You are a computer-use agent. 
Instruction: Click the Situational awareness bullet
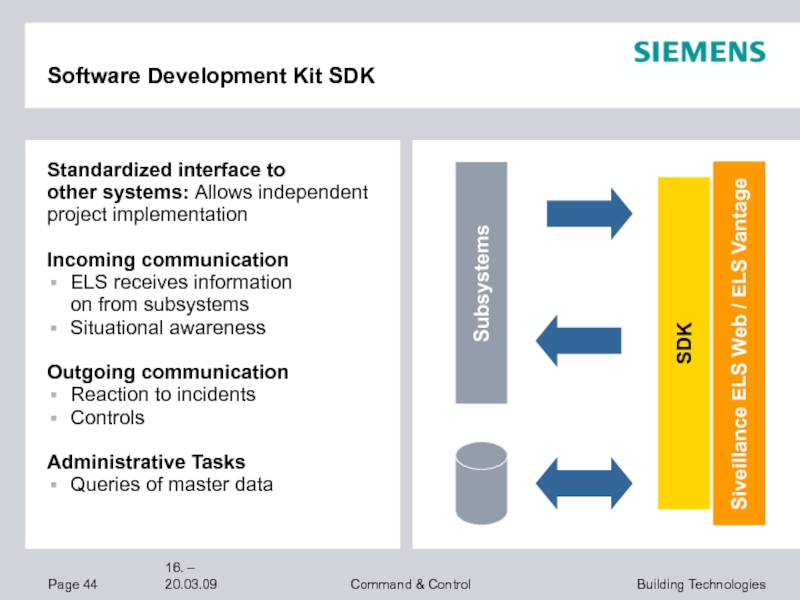click(168, 328)
